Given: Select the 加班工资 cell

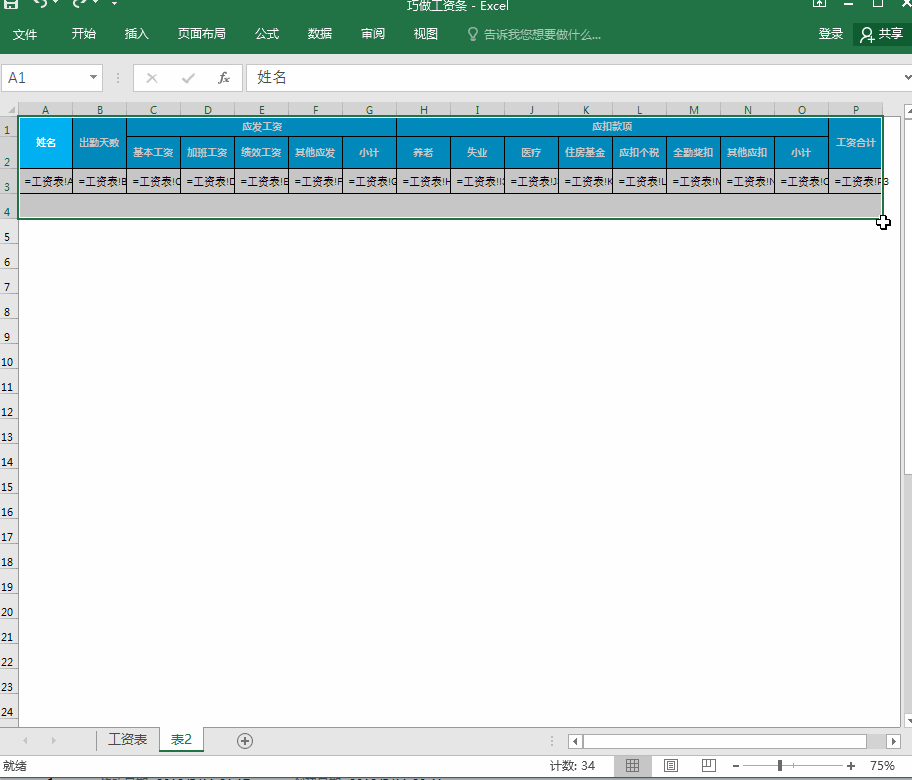Looking at the screenshot, I should (208, 152).
